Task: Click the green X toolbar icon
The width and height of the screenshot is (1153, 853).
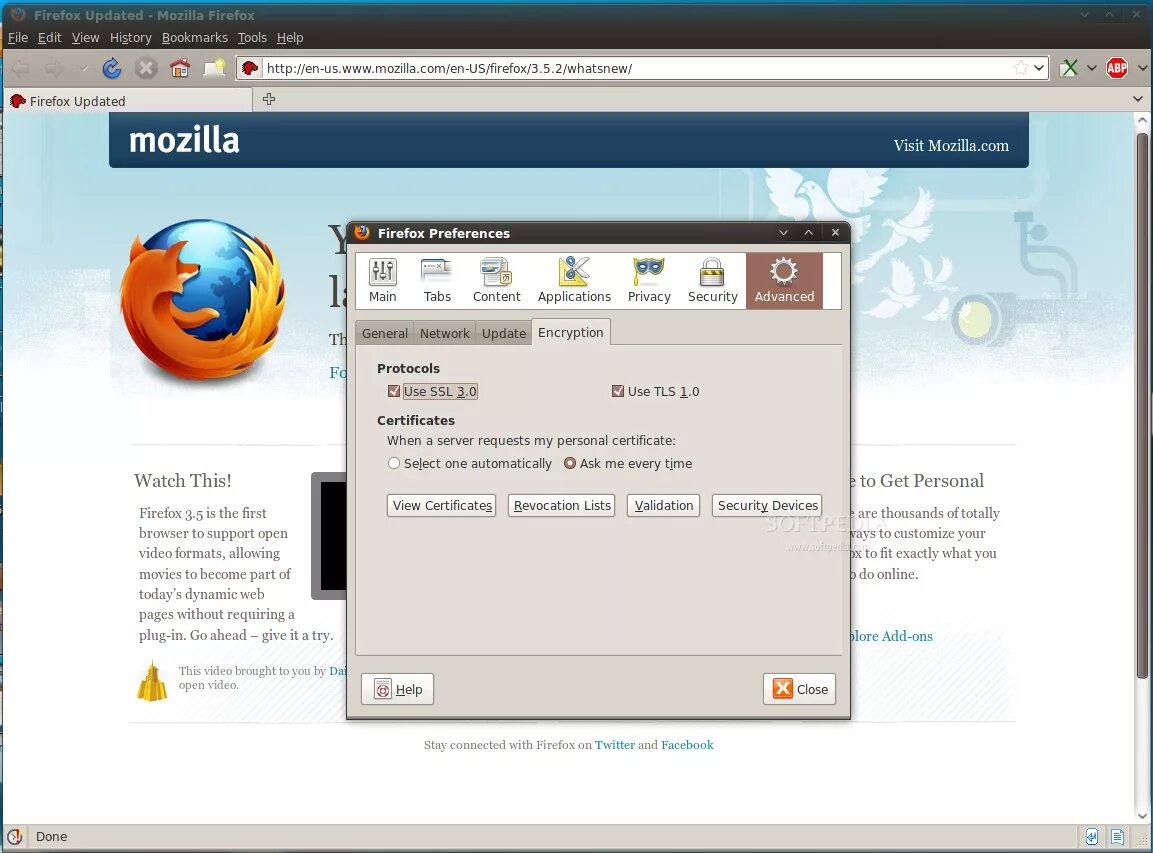Action: point(1069,68)
